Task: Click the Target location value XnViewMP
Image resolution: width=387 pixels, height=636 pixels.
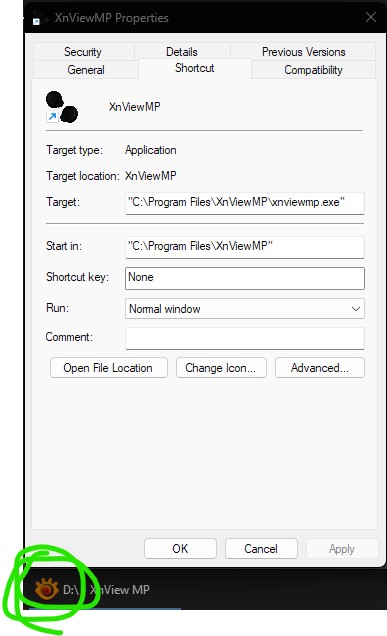Action: coord(150,176)
